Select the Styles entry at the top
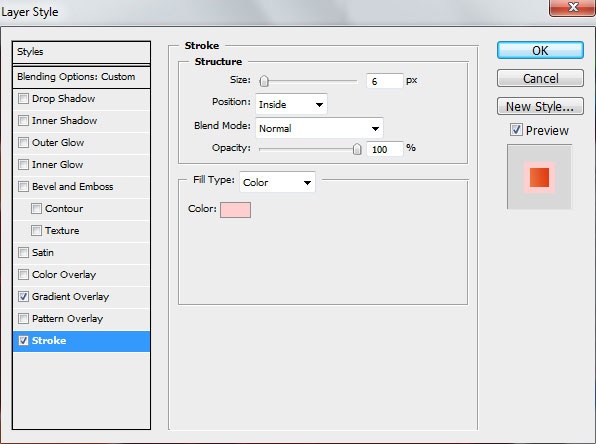The height and width of the screenshot is (444, 596). [x=82, y=52]
